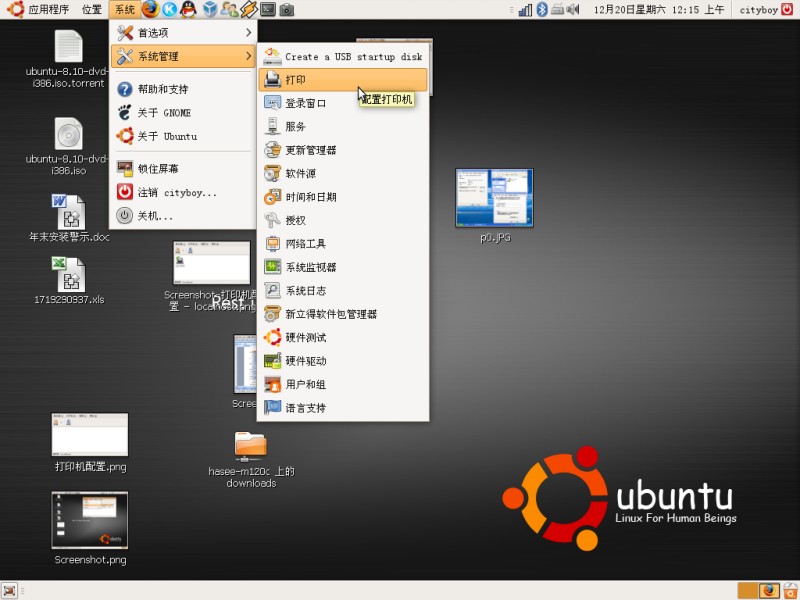Screen dimensions: 800x600
Task: Open 打印 (Printing) configuration
Action: coord(343,80)
